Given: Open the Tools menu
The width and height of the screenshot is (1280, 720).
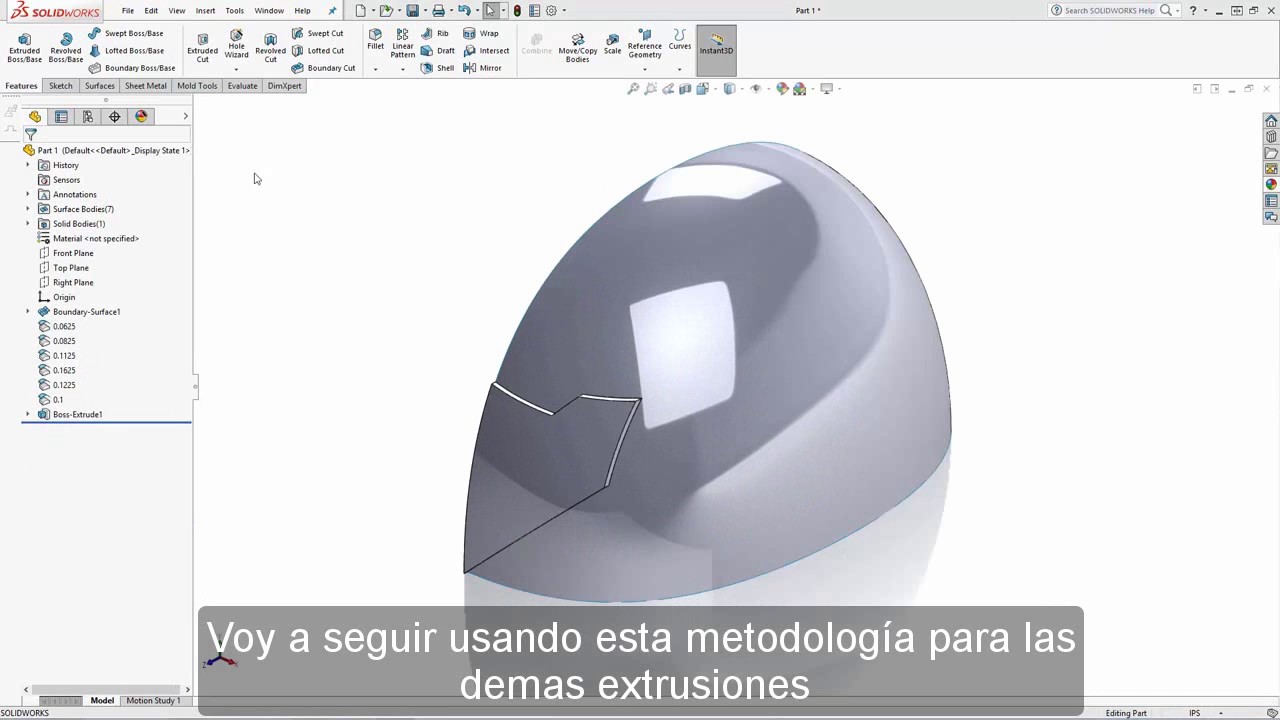Looking at the screenshot, I should pyautogui.click(x=234, y=11).
